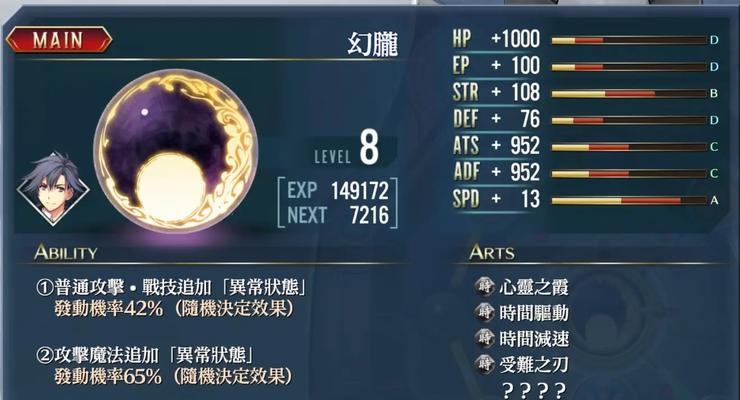
Task: Select ability ② 攻擊魔法 description
Action: [x=163, y=366]
